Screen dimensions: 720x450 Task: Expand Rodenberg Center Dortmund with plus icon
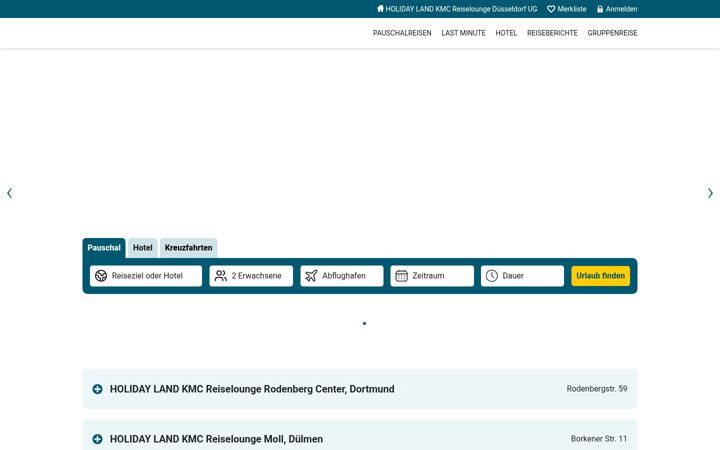pyautogui.click(x=97, y=389)
